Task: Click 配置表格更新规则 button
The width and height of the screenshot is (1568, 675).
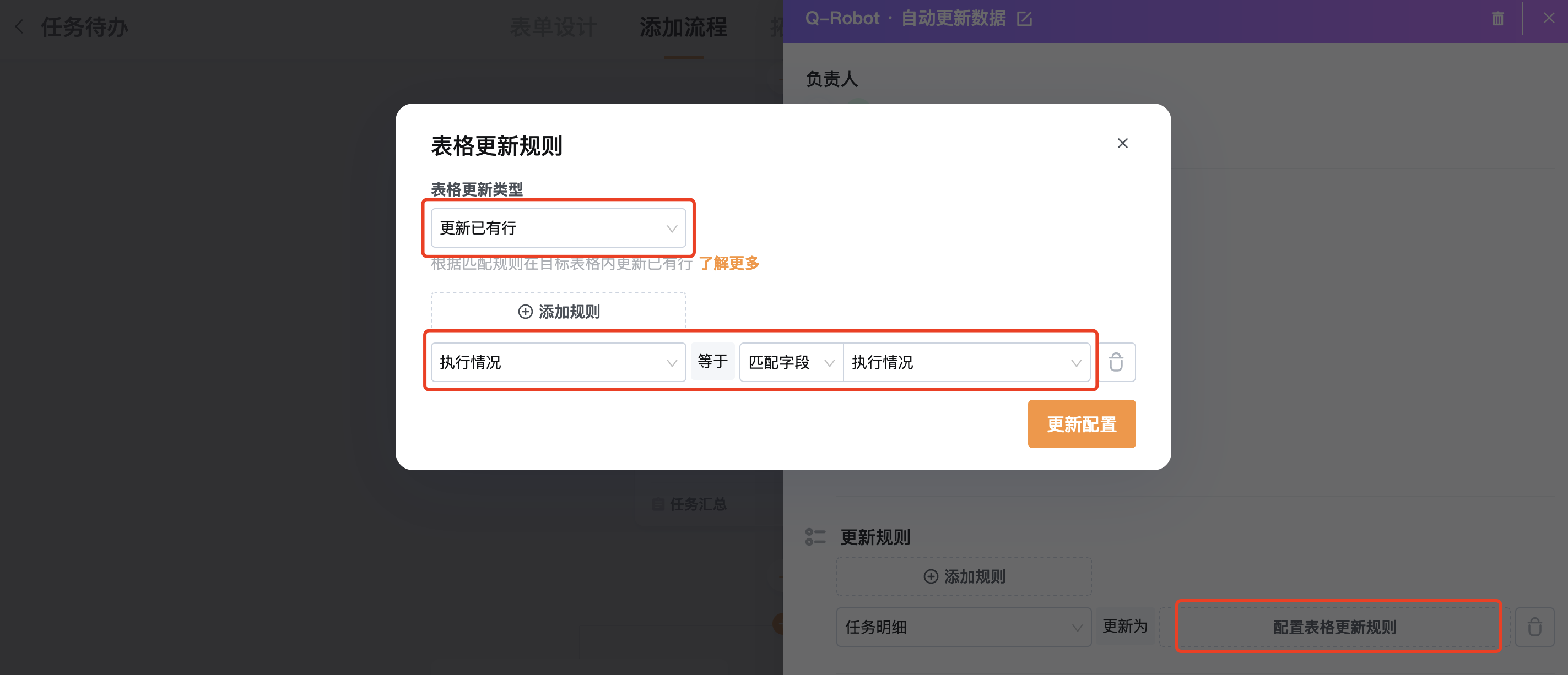Action: (x=1335, y=627)
